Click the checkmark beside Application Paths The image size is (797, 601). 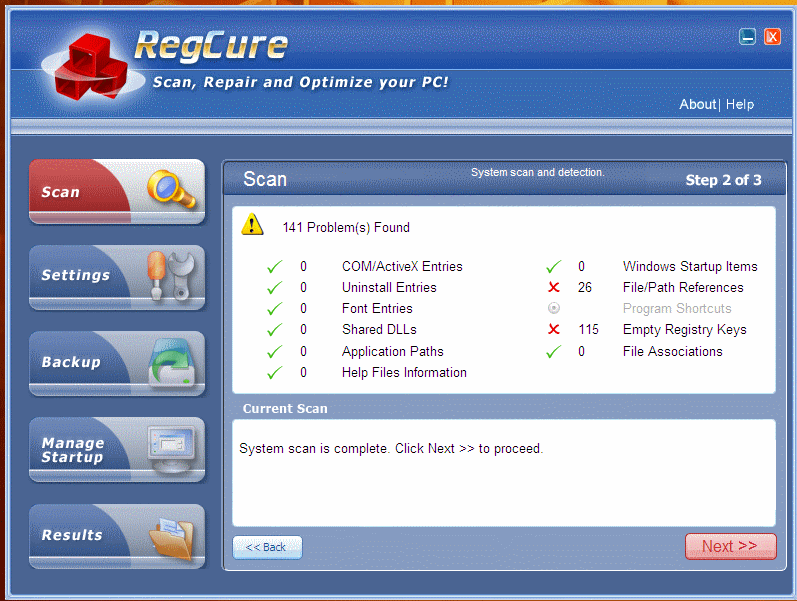[274, 351]
